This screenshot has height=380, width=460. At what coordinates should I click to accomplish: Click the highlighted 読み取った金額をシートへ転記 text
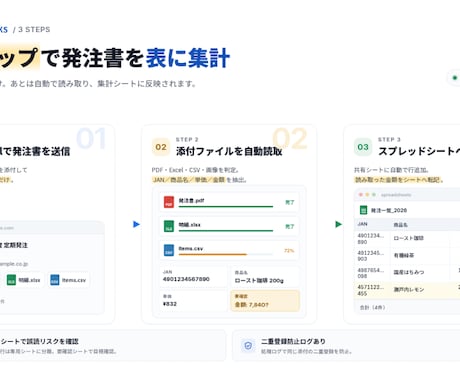(x=397, y=180)
